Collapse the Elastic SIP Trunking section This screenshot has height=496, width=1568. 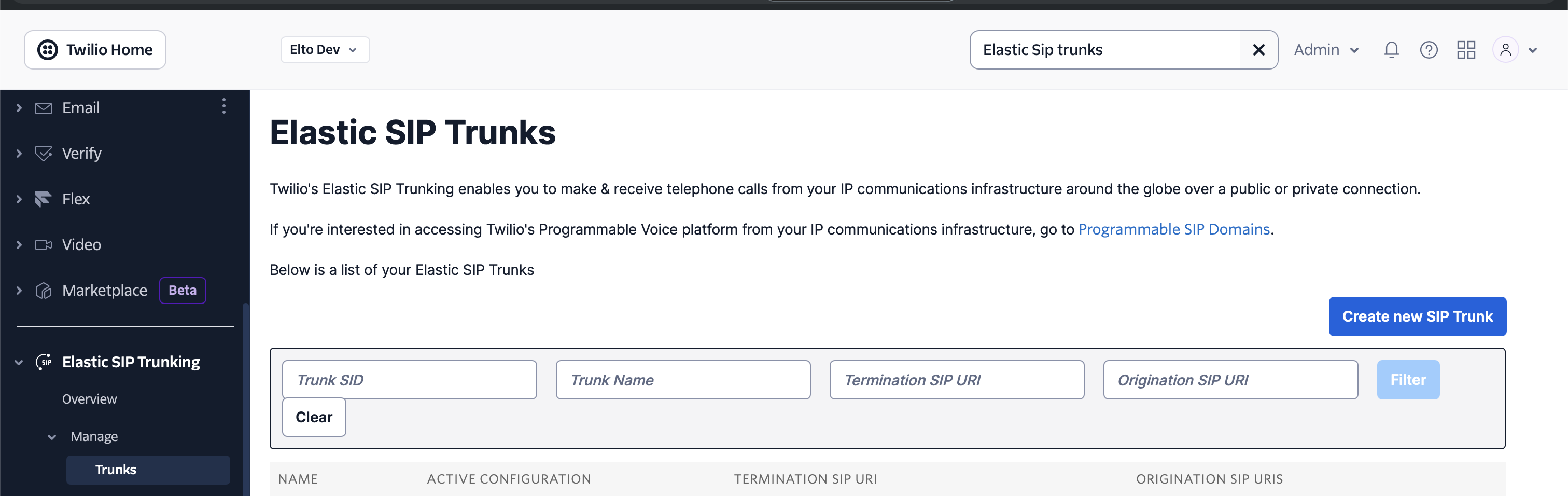[x=19, y=363]
